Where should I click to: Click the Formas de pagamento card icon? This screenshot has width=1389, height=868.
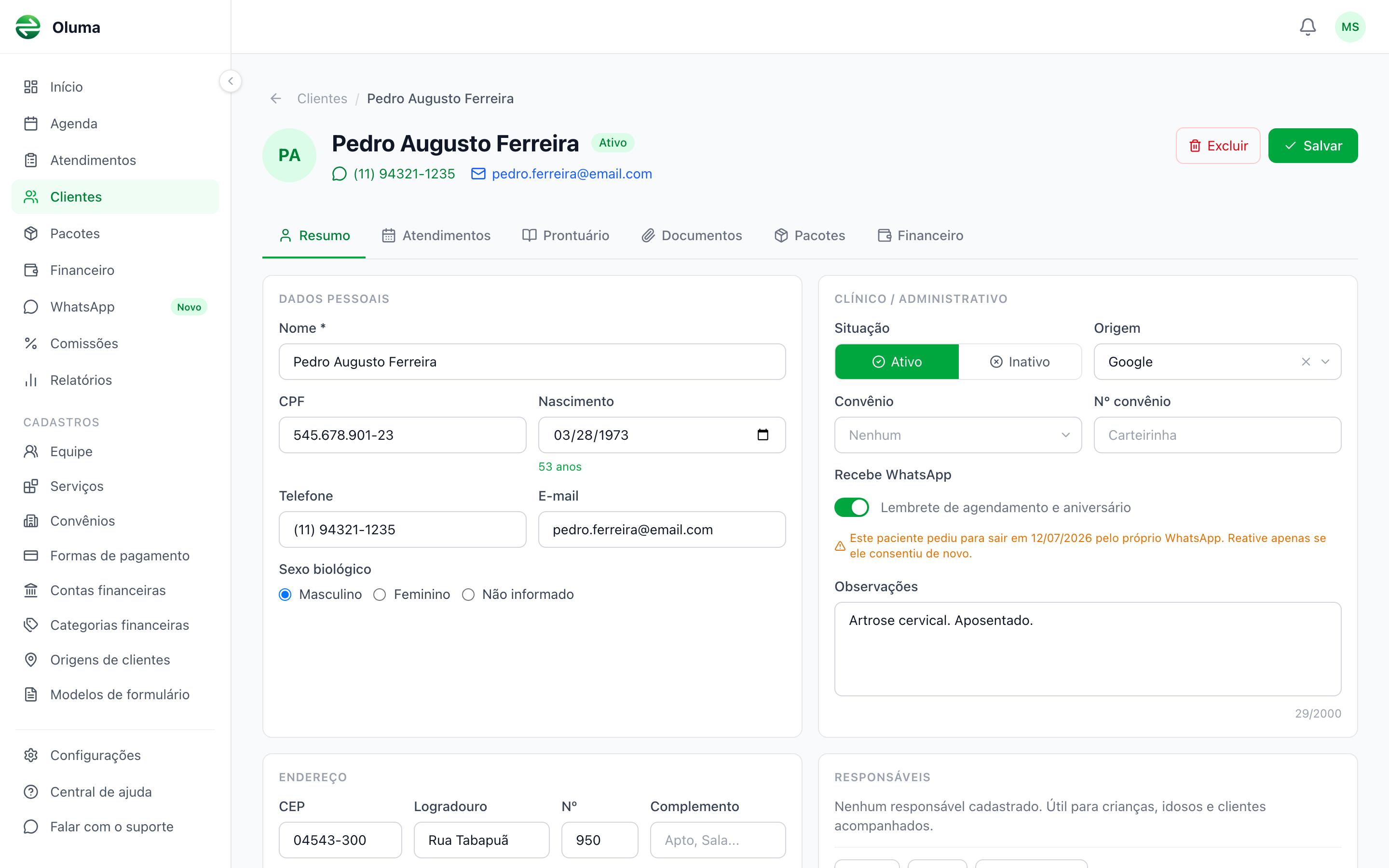pyautogui.click(x=31, y=556)
